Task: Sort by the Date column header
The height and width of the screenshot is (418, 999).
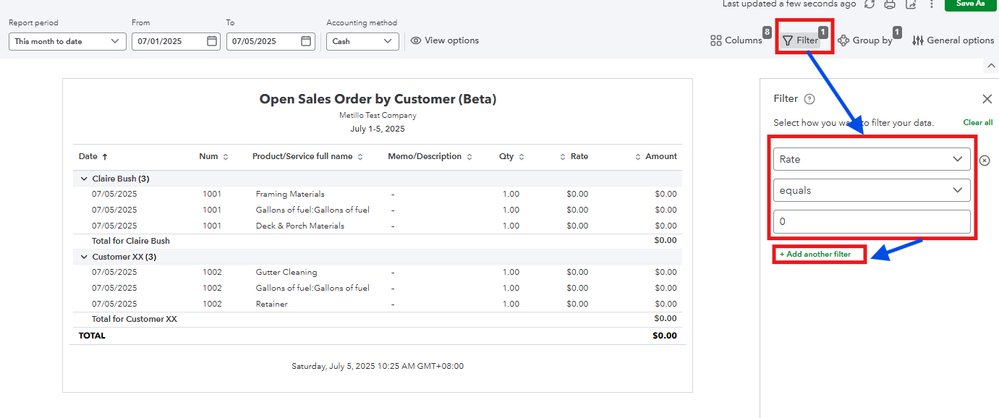Action: [x=93, y=156]
